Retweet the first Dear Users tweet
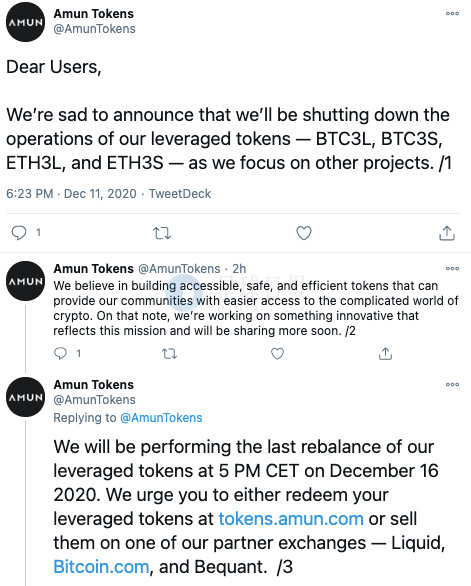The height and width of the screenshot is (586, 471). [x=162, y=233]
